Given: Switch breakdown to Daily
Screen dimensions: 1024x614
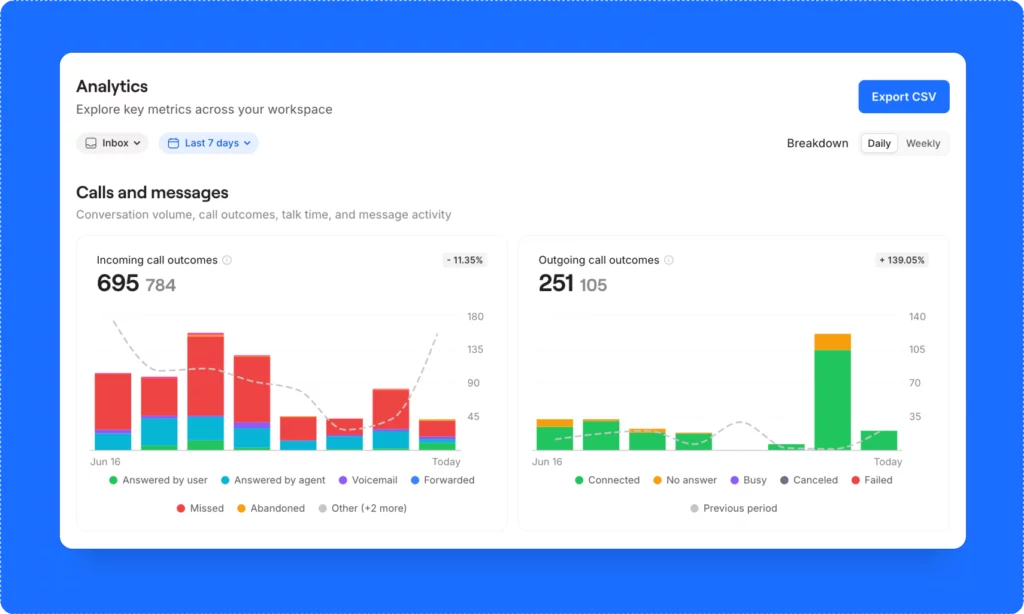Looking at the screenshot, I should coord(879,143).
